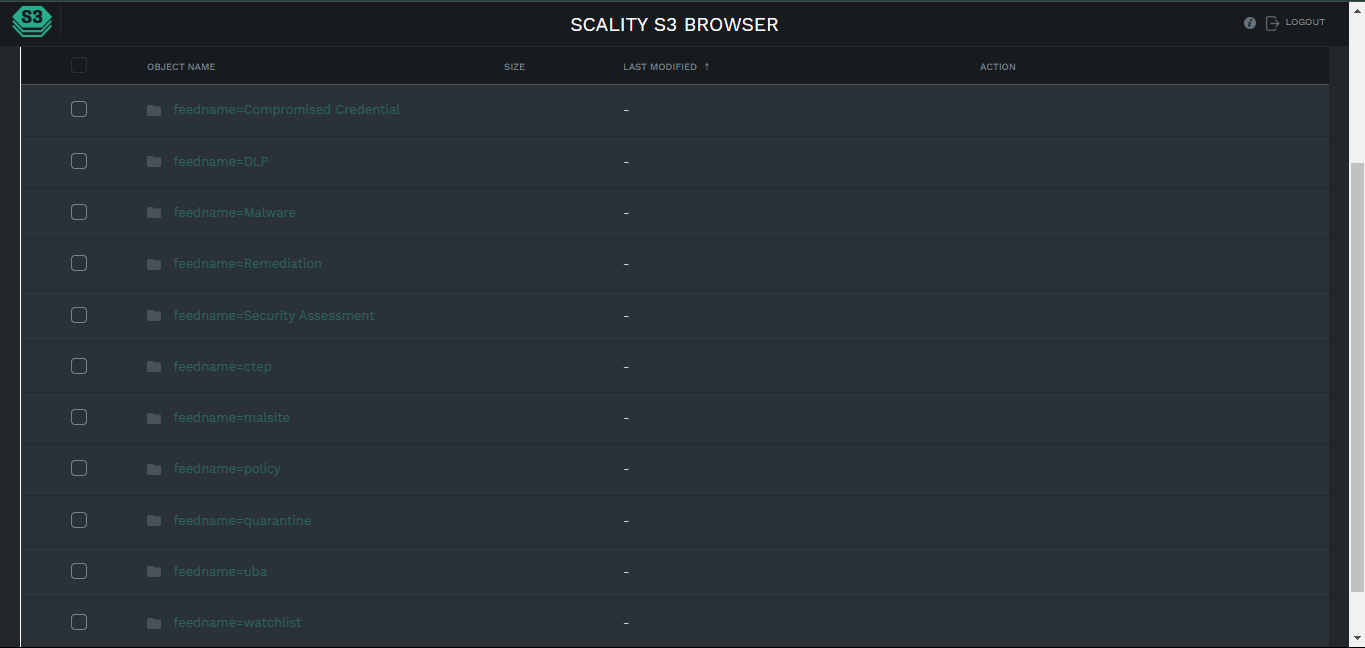Open feedname=Security Assessment folder link
The width and height of the screenshot is (1365, 648).
coord(274,316)
